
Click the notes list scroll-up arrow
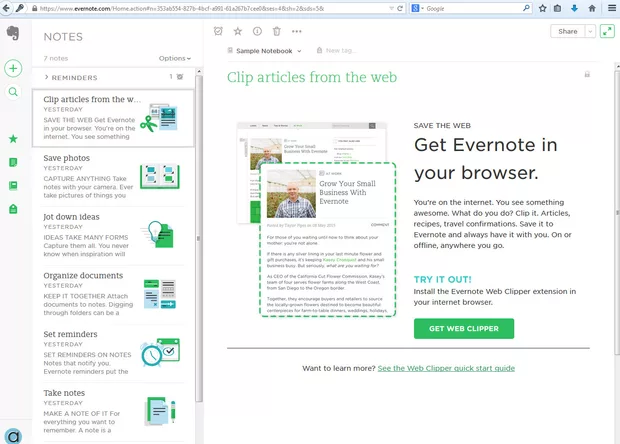click(199, 72)
